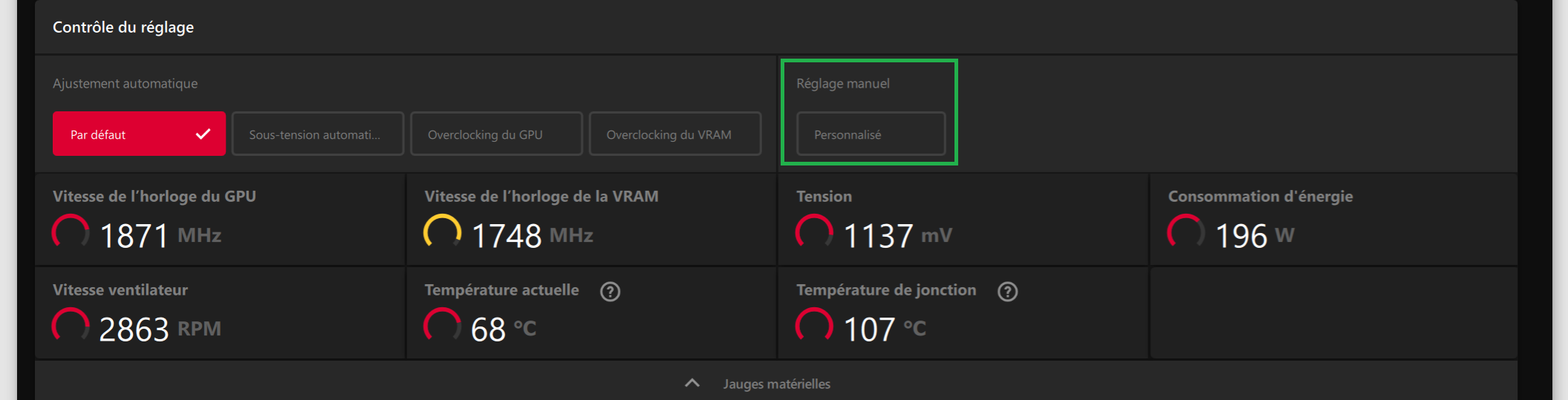Image resolution: width=1568 pixels, height=400 pixels.
Task: Choose the Personnalisé manual tuning option
Action: [871, 134]
